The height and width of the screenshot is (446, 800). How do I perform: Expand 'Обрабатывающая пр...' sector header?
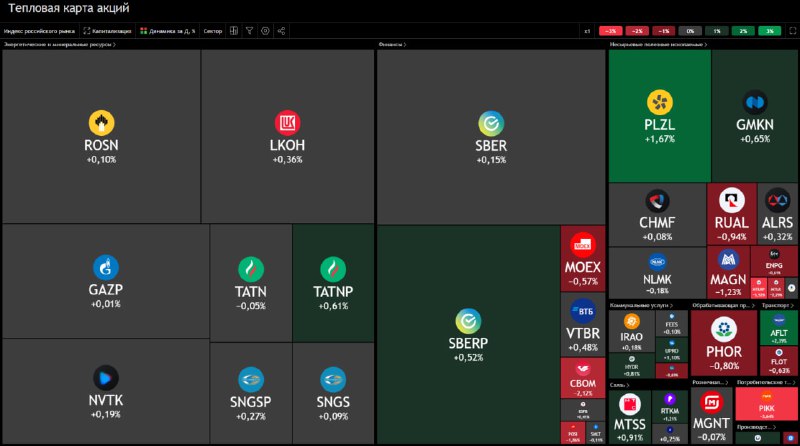point(723,305)
